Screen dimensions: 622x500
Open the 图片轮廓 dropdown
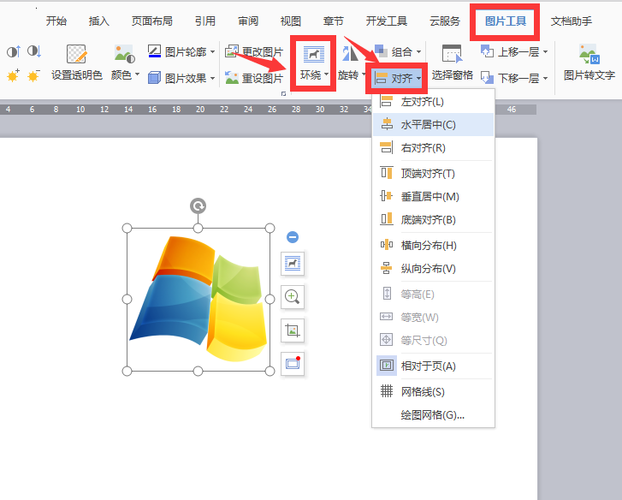tap(181, 52)
